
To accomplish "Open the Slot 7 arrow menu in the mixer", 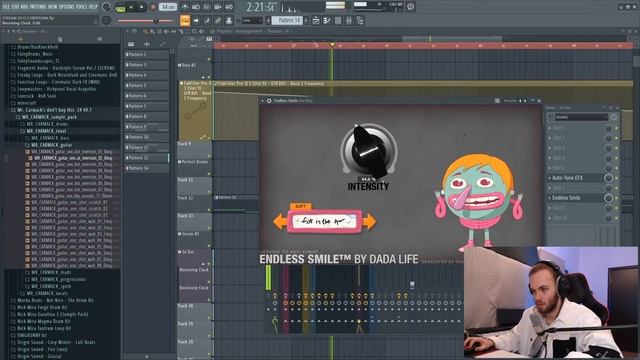I will click(549, 188).
